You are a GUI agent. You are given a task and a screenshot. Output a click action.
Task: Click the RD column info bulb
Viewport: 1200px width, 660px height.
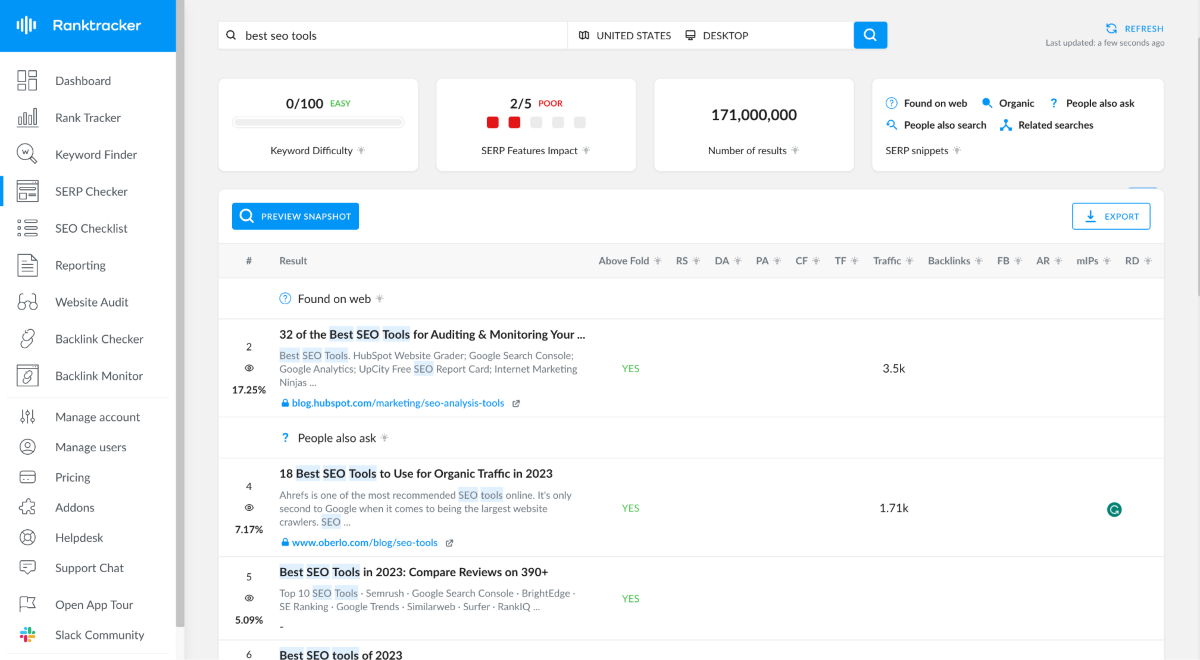pyautogui.click(x=1147, y=261)
